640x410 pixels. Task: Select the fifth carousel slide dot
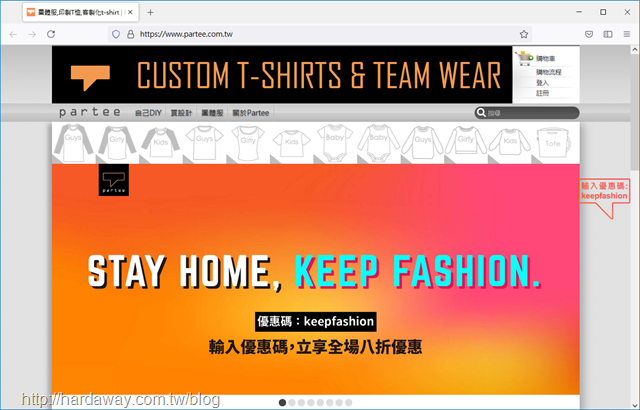point(320,403)
